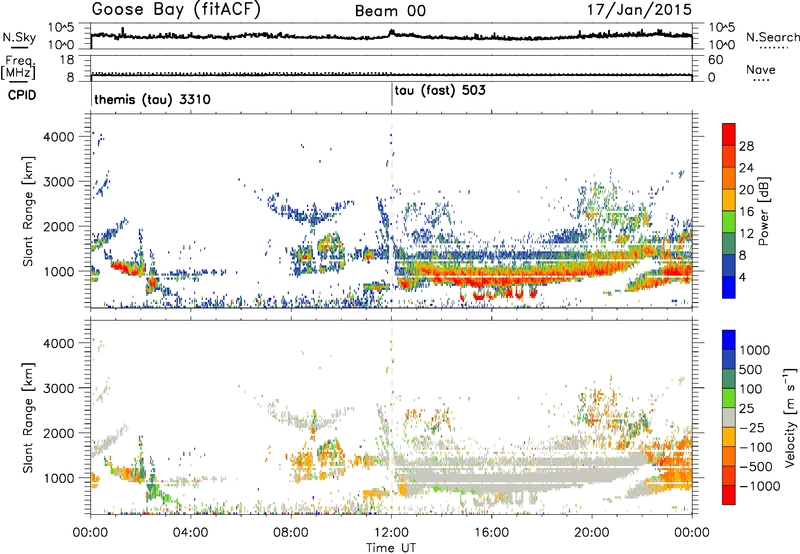
Task: Click the '28' tick on the power scale
Action: pos(746,146)
